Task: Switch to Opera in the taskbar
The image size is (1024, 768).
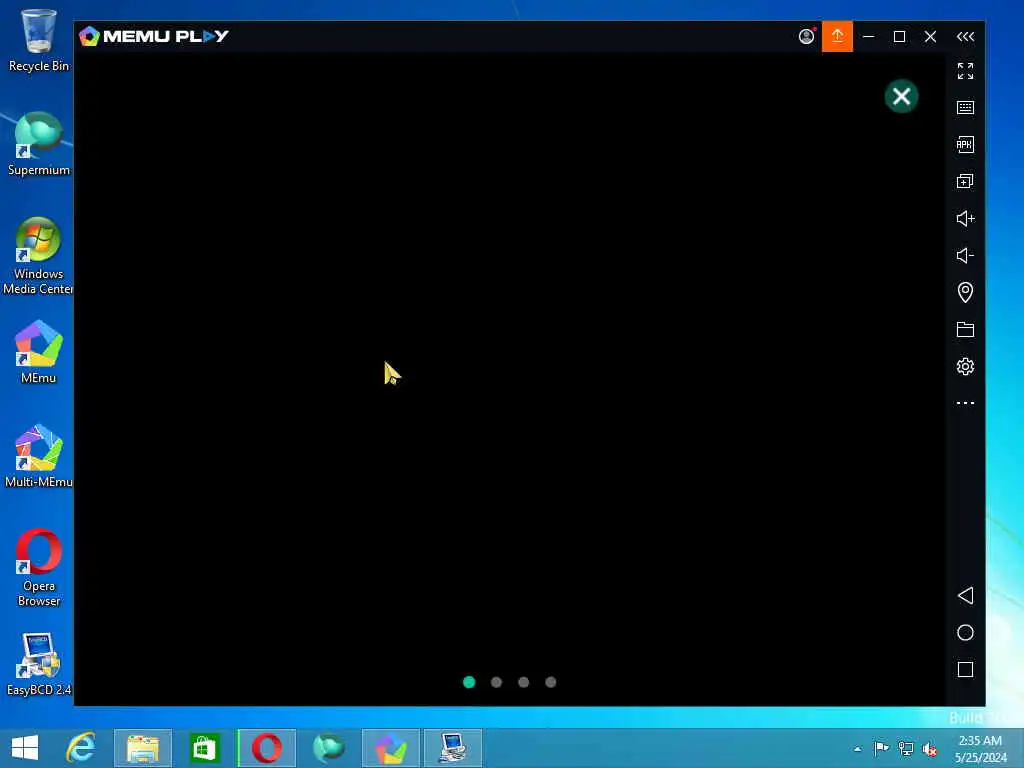Action: [x=266, y=748]
